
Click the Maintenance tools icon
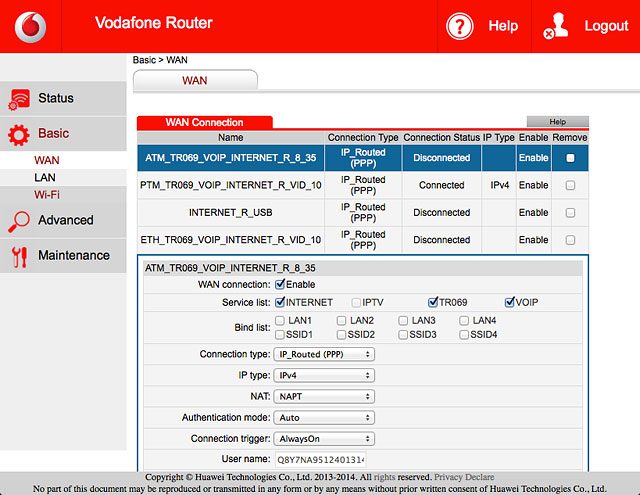(x=19, y=256)
